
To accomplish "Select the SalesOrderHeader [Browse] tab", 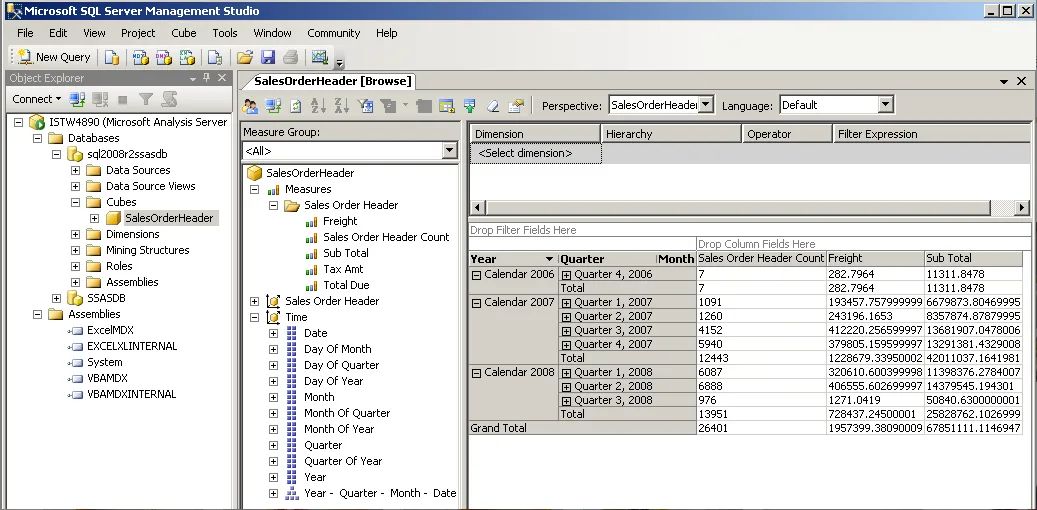I will click(x=333, y=81).
